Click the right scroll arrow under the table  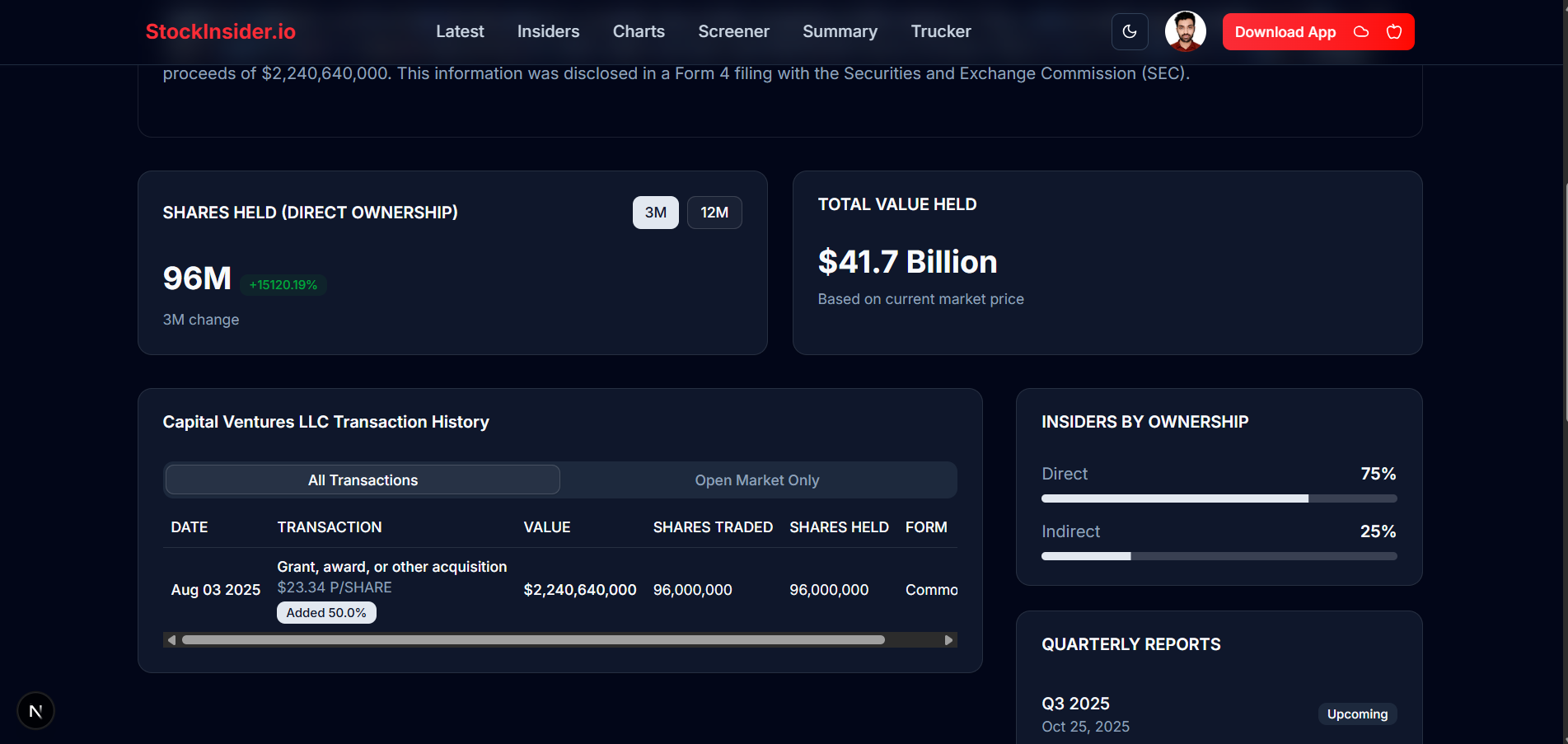click(x=948, y=639)
